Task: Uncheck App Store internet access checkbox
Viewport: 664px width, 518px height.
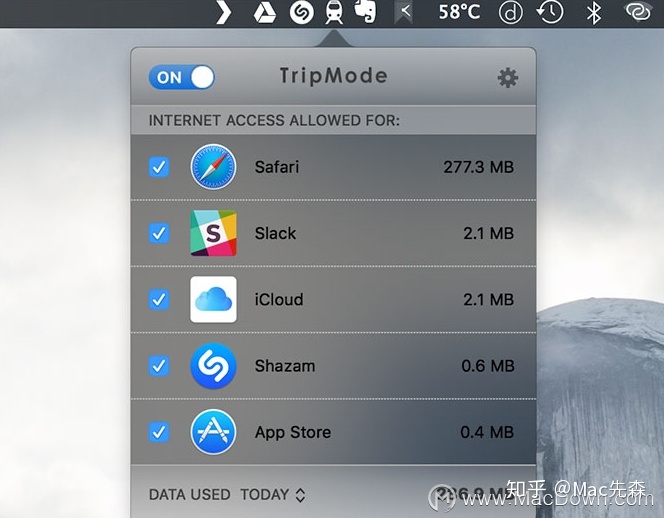Action: click(x=159, y=432)
